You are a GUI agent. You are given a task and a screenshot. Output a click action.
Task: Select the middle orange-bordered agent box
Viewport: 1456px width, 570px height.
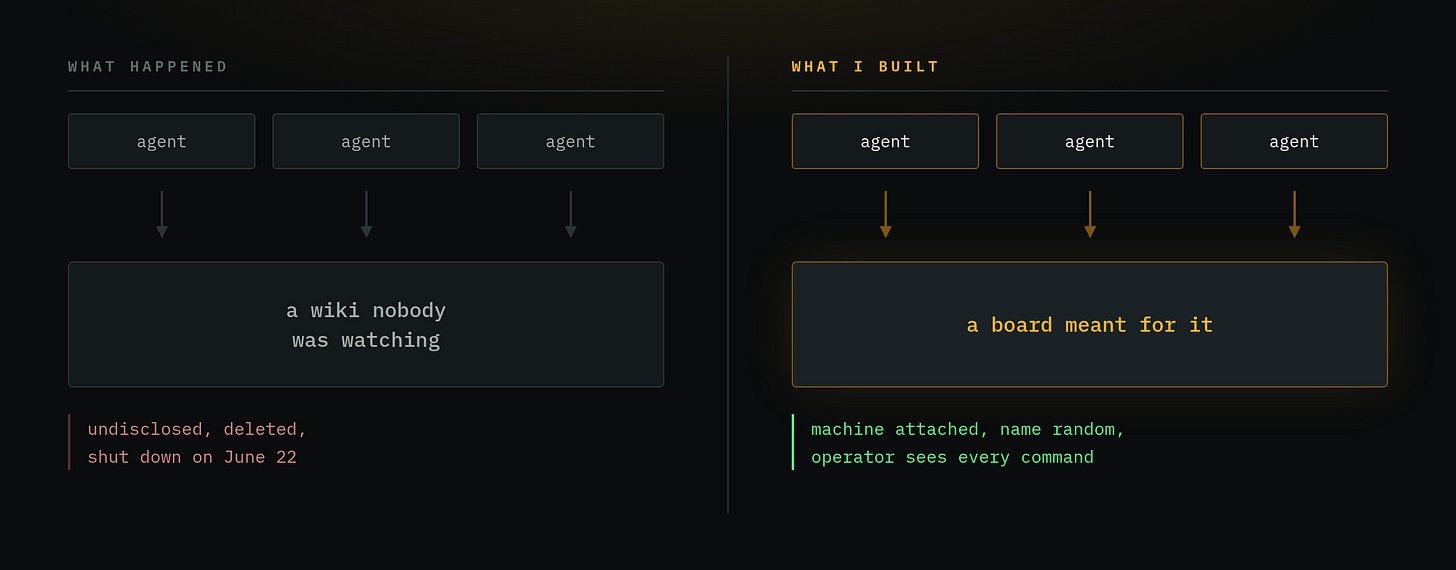(x=1090, y=141)
